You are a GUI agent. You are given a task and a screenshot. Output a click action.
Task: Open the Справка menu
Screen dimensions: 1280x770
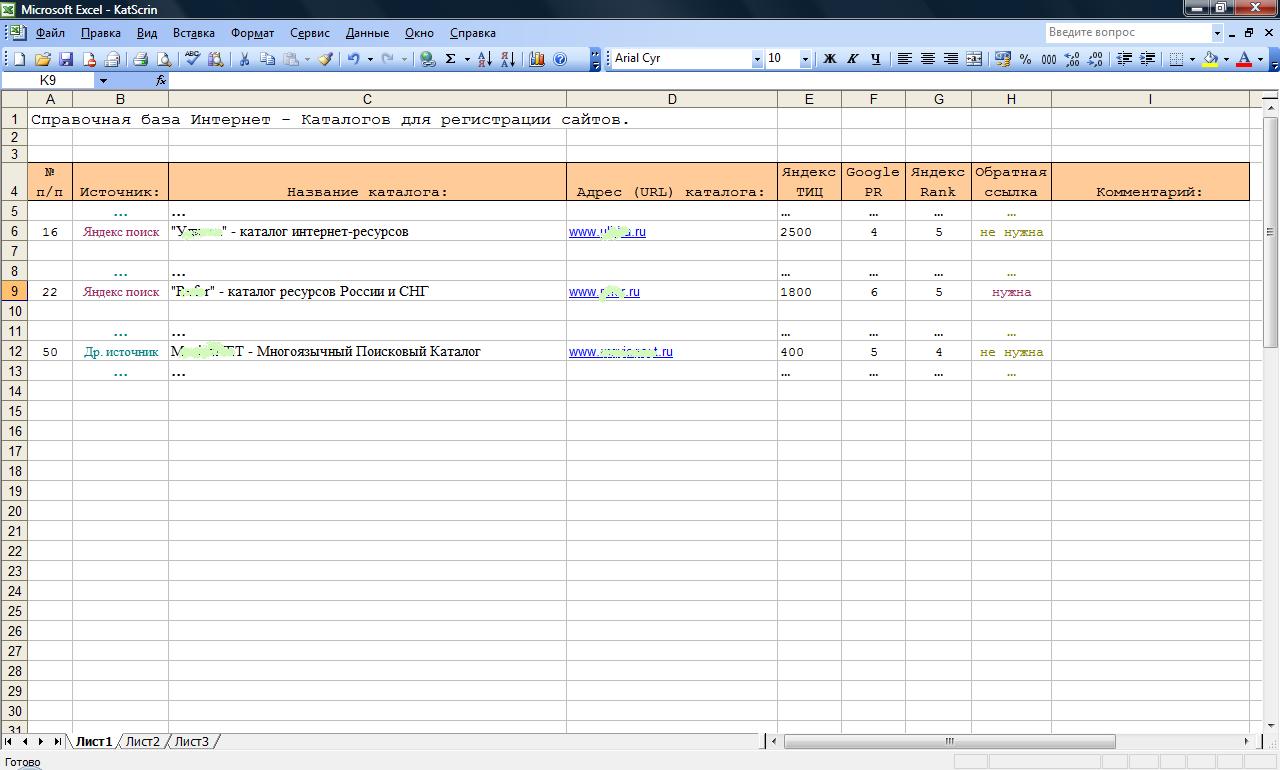472,33
